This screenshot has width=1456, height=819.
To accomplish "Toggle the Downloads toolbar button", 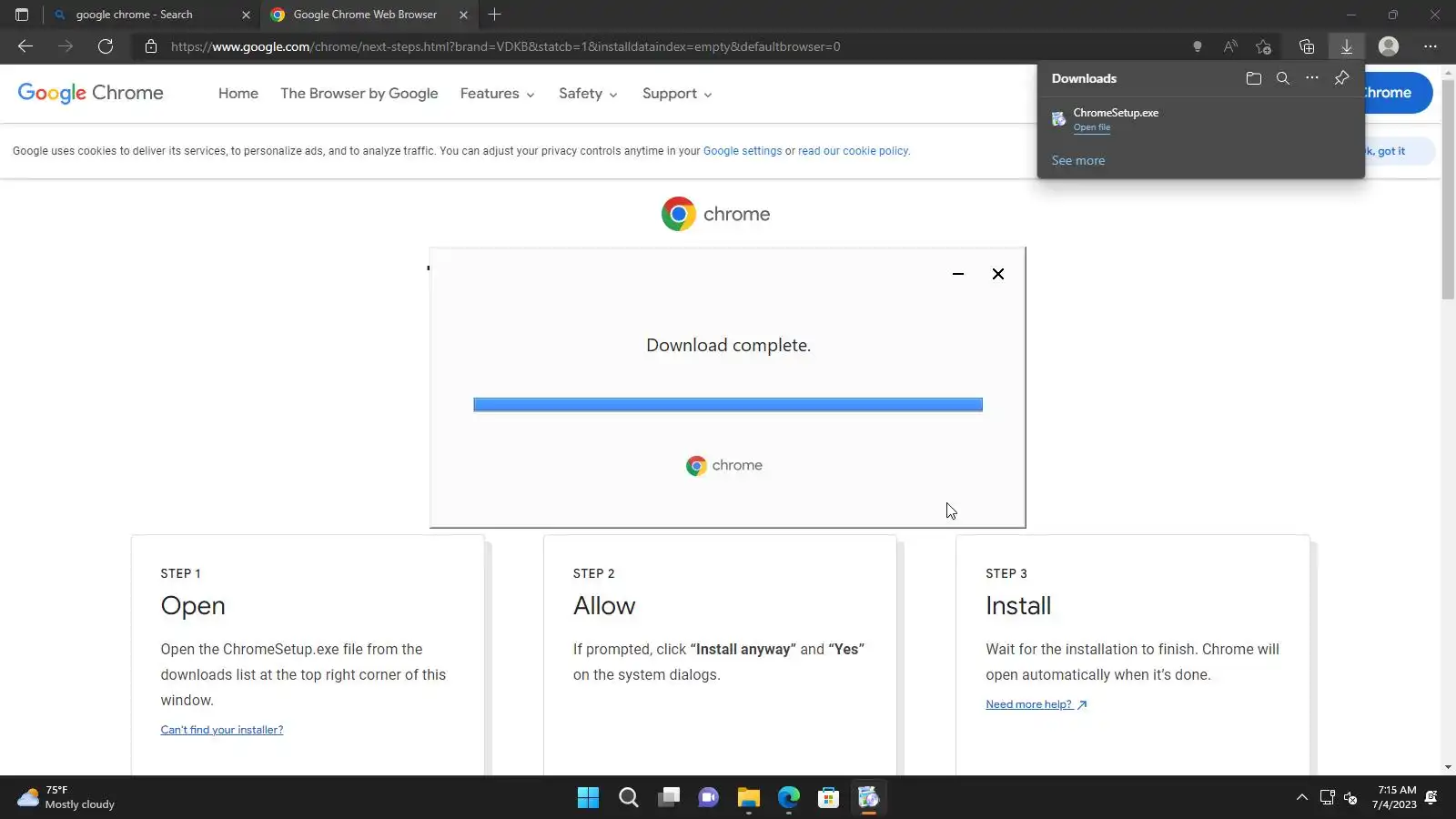I will pyautogui.click(x=1347, y=46).
